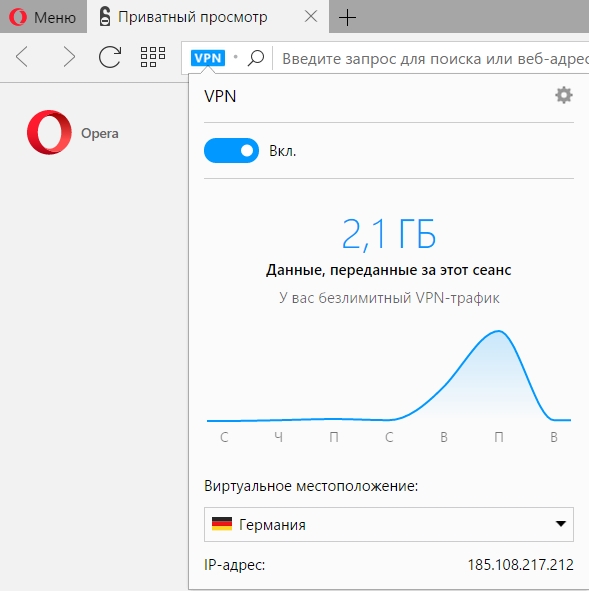Image resolution: width=589 pixels, height=591 pixels.
Task: Click the search magnifier icon
Action: (256, 58)
